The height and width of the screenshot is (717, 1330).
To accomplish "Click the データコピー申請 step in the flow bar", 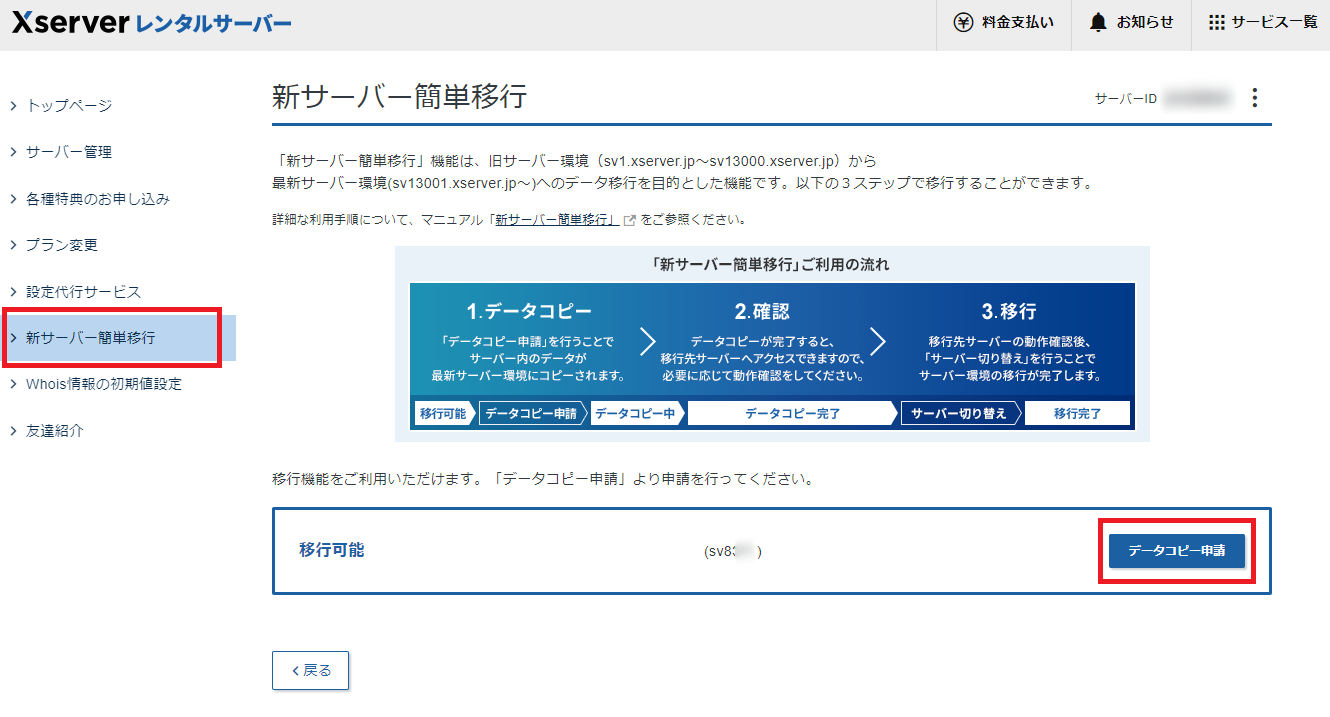I will (533, 414).
